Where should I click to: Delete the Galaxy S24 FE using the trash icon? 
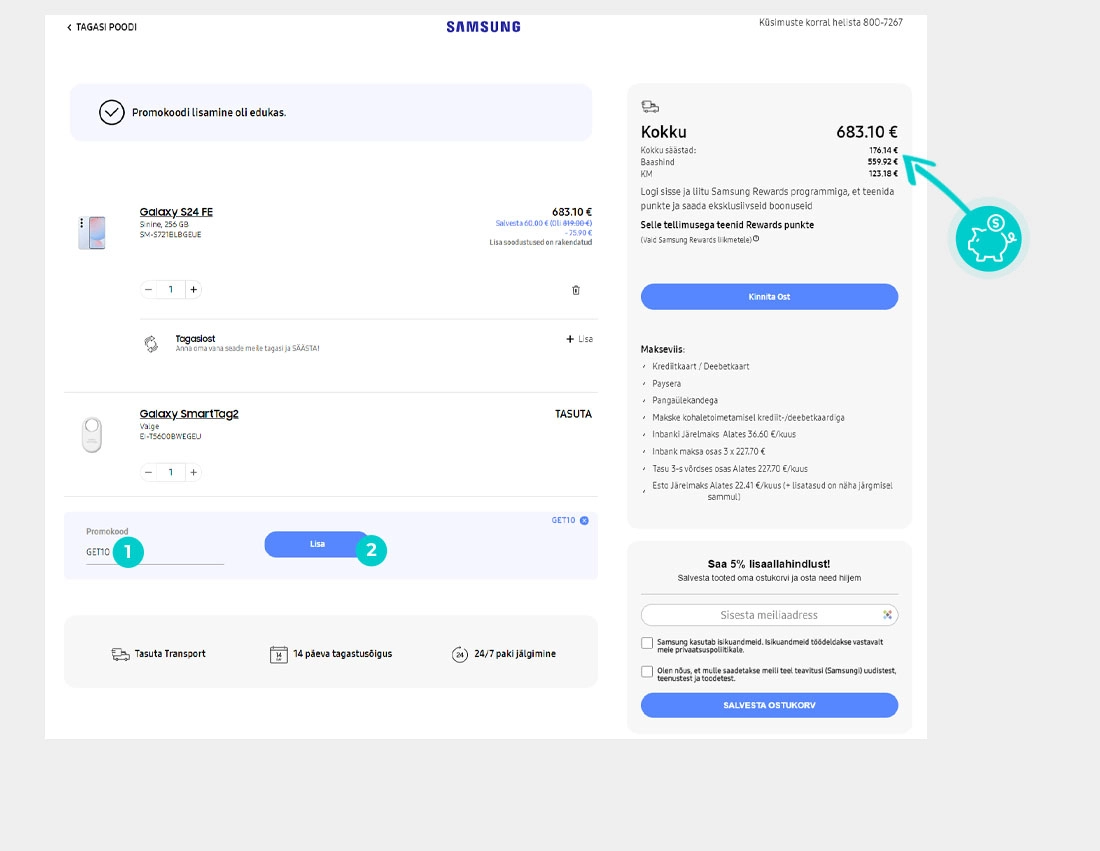point(576,290)
